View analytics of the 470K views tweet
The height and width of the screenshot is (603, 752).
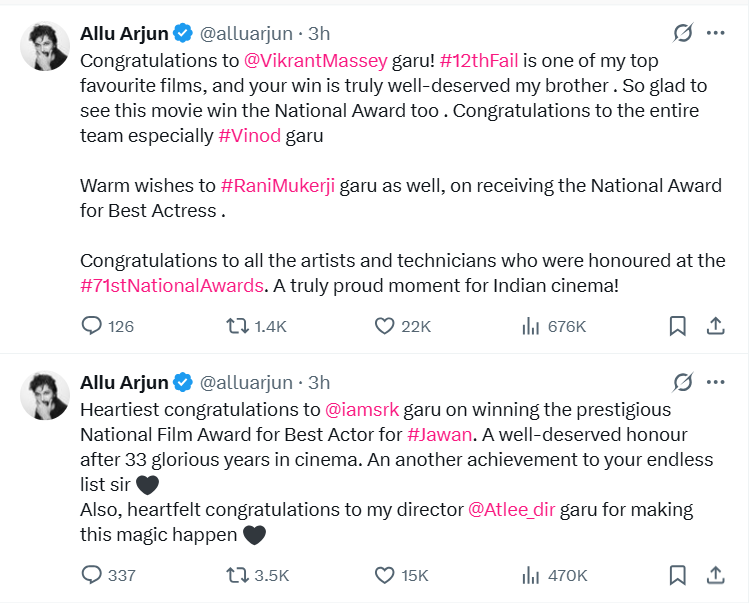pos(531,575)
